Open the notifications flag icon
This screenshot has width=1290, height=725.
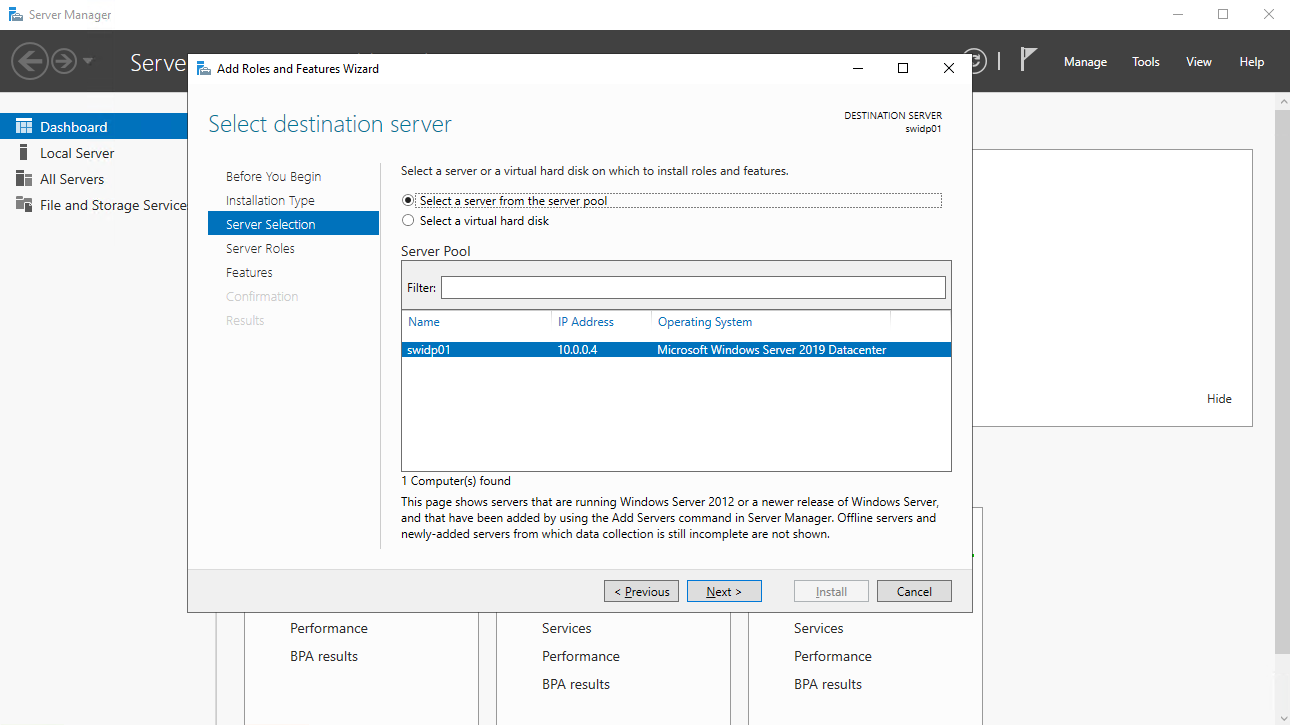pos(1029,59)
